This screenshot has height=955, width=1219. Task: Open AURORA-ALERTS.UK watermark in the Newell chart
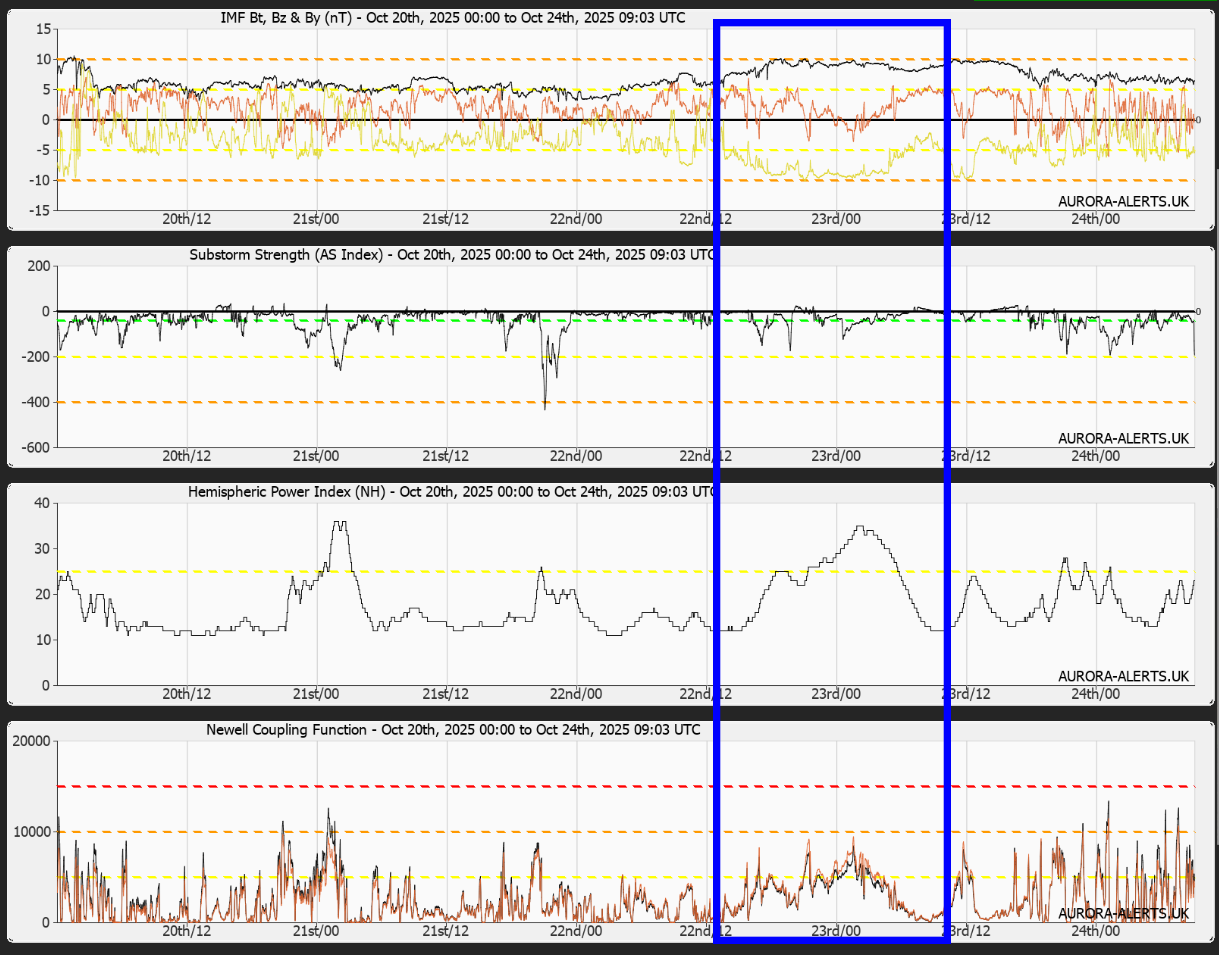pos(1123,913)
